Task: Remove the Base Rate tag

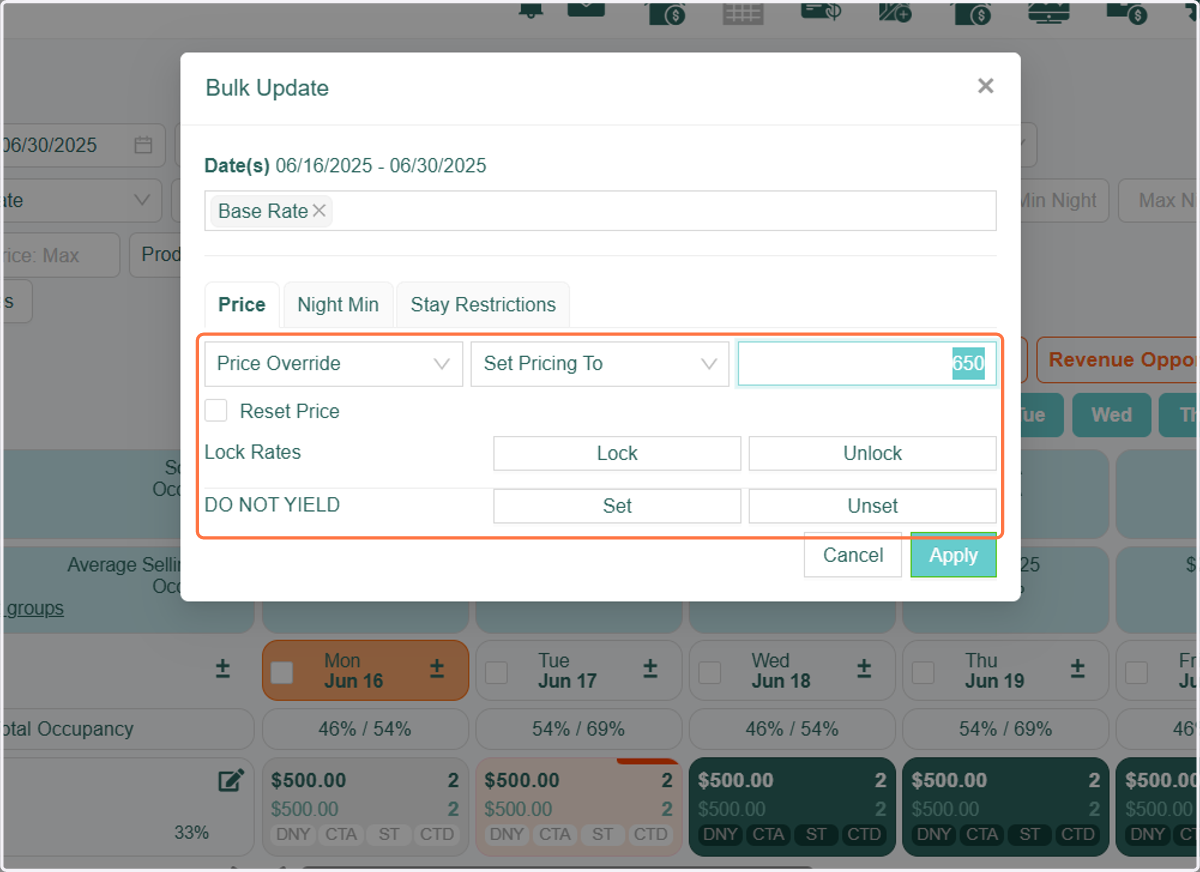Action: [319, 211]
